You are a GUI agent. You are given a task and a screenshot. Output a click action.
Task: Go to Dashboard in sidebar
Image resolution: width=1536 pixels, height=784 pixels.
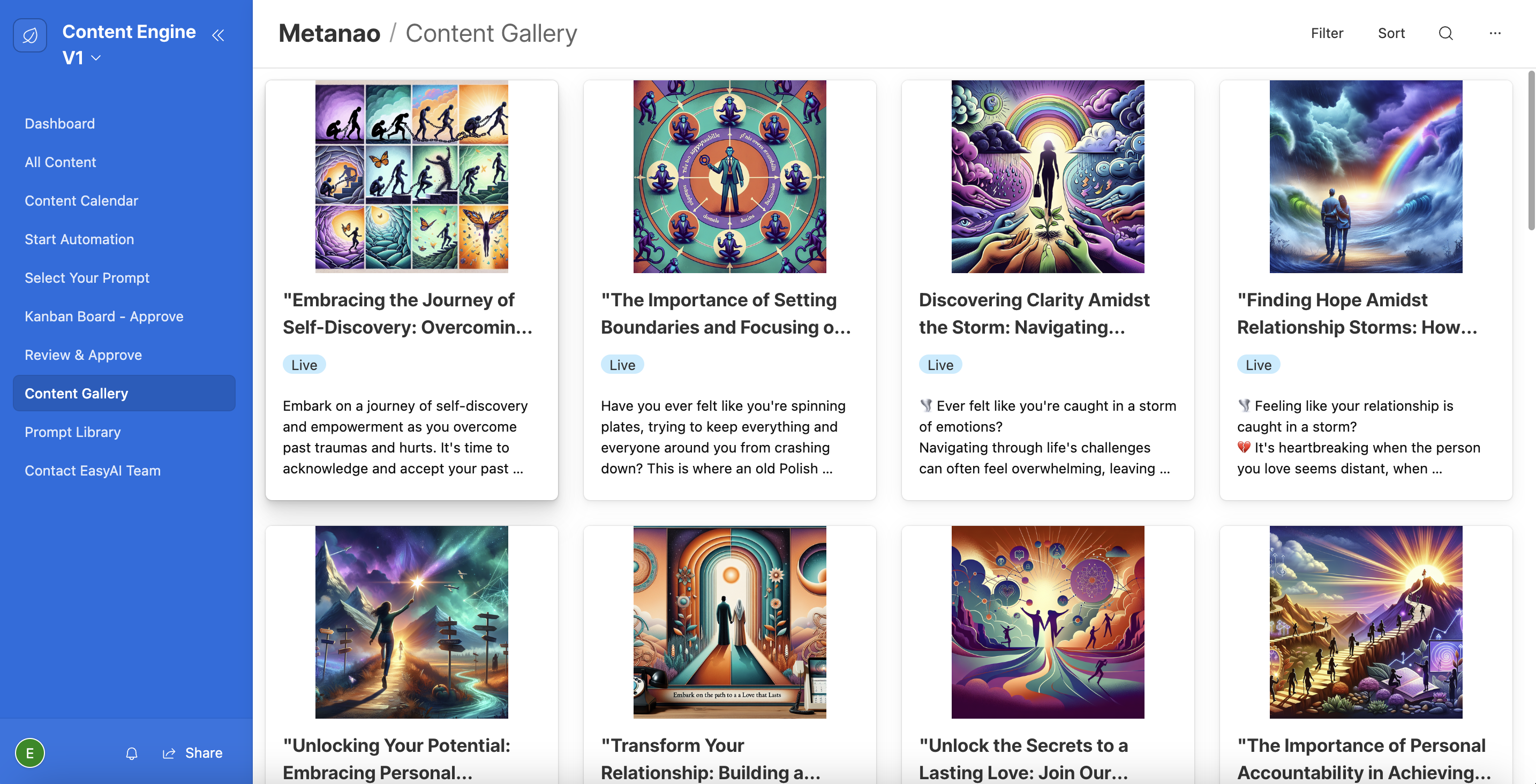59,123
